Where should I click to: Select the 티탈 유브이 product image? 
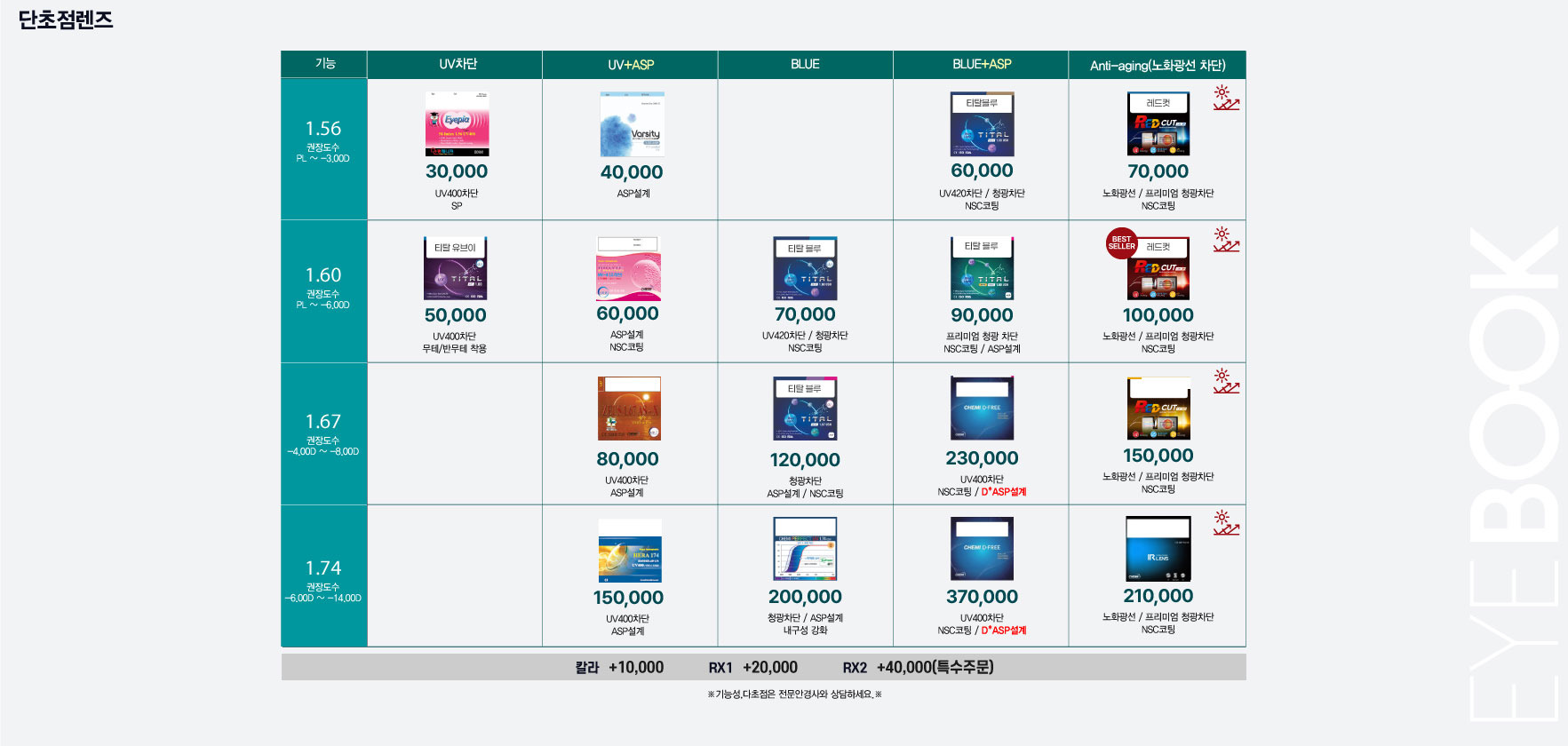pos(455,268)
